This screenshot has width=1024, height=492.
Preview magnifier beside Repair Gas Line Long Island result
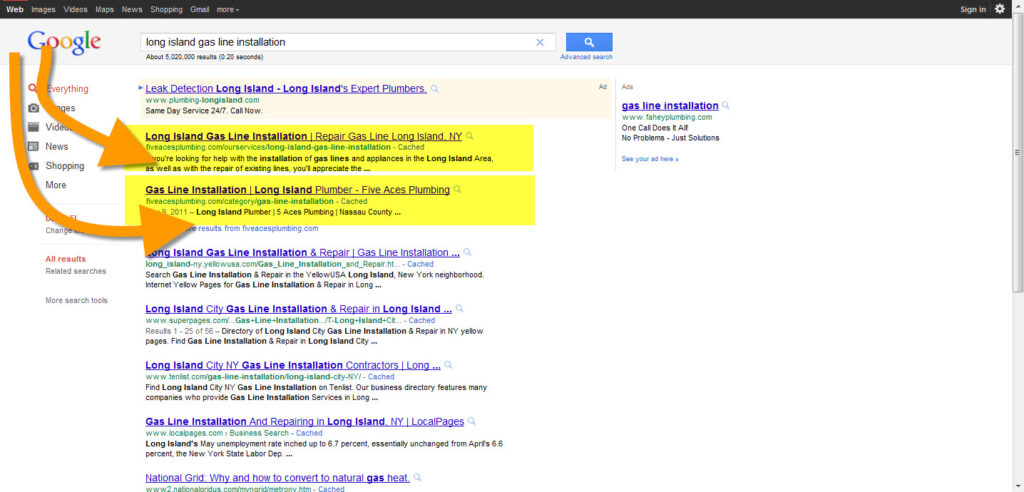[x=470, y=137]
